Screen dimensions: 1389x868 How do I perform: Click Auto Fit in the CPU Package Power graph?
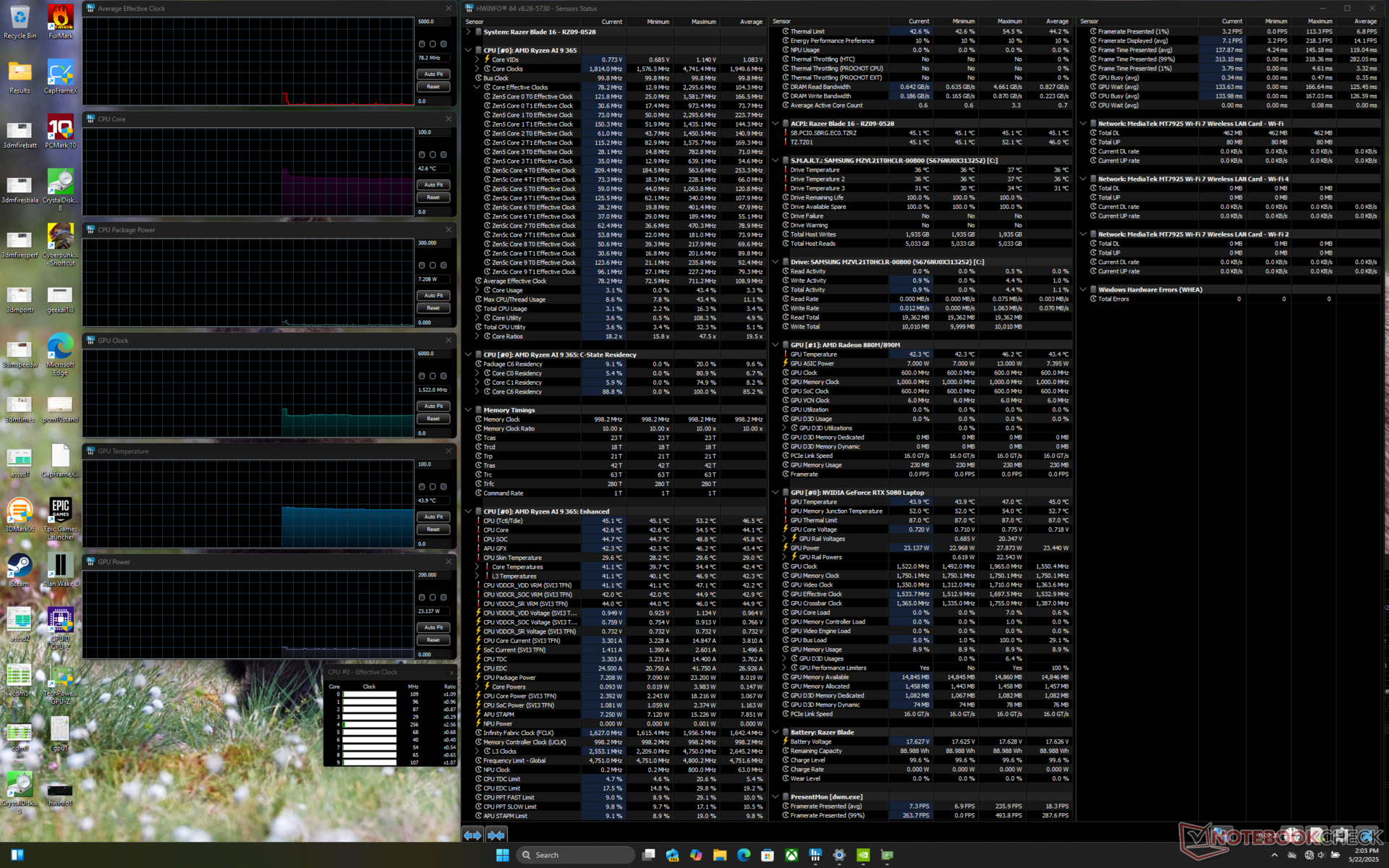(433, 295)
